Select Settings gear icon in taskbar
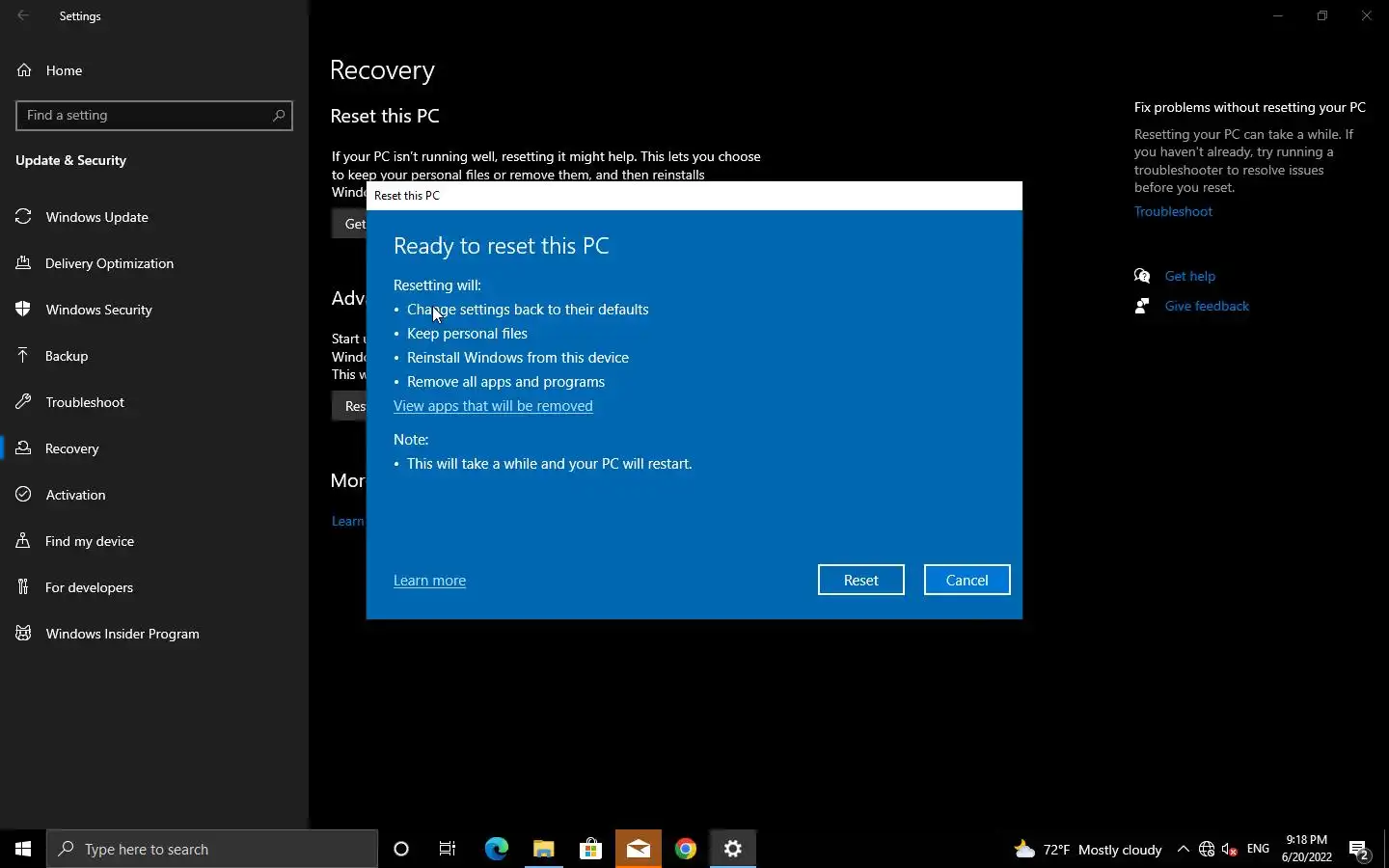The width and height of the screenshot is (1389, 868). pyautogui.click(x=733, y=849)
